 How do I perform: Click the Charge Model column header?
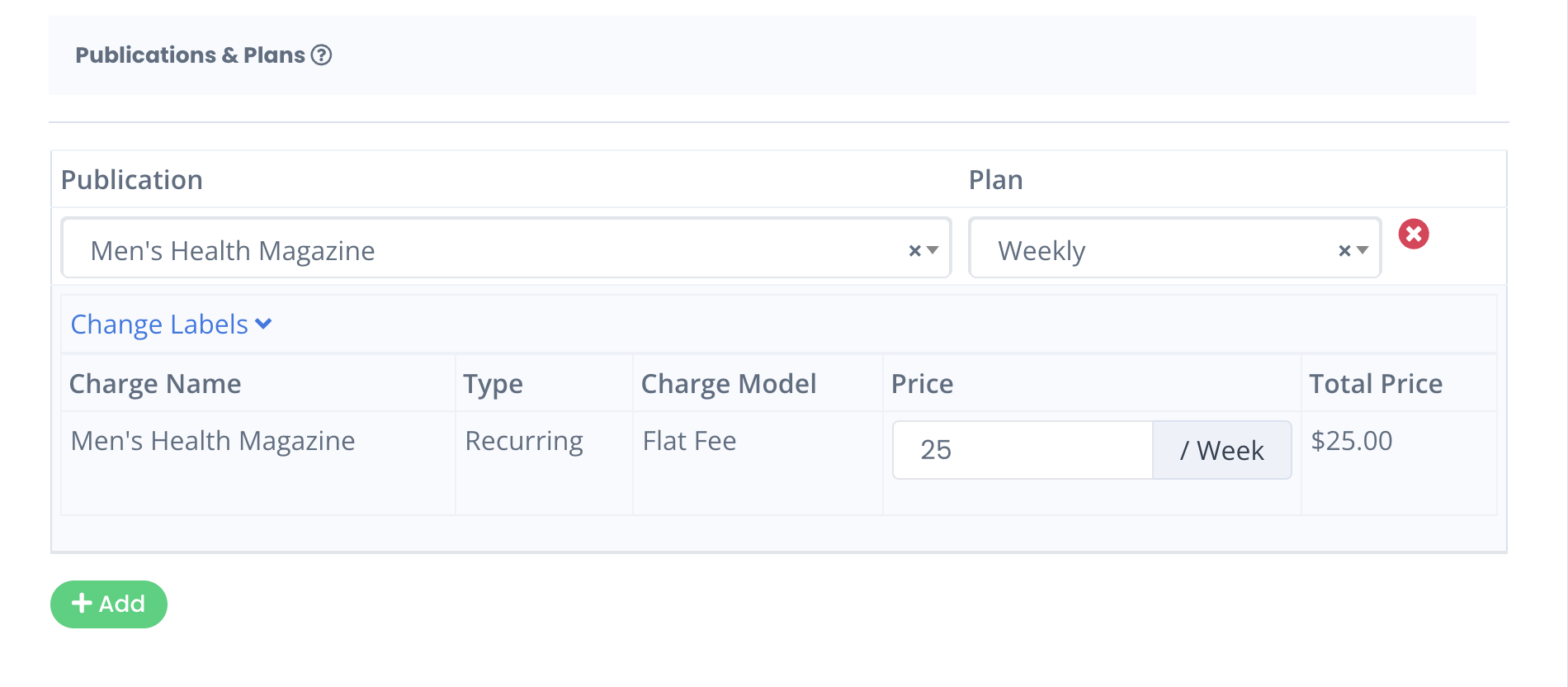pyautogui.click(x=729, y=384)
